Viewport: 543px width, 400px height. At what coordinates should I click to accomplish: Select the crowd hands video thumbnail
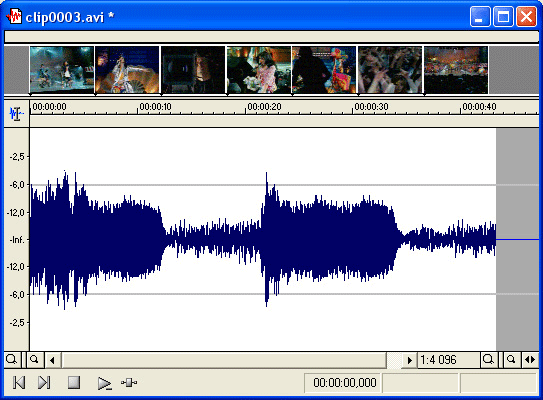click(390, 70)
